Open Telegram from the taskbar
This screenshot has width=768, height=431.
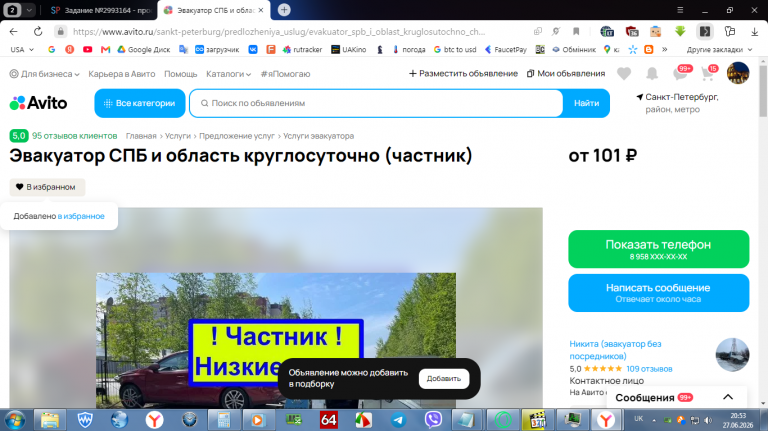[x=399, y=420]
